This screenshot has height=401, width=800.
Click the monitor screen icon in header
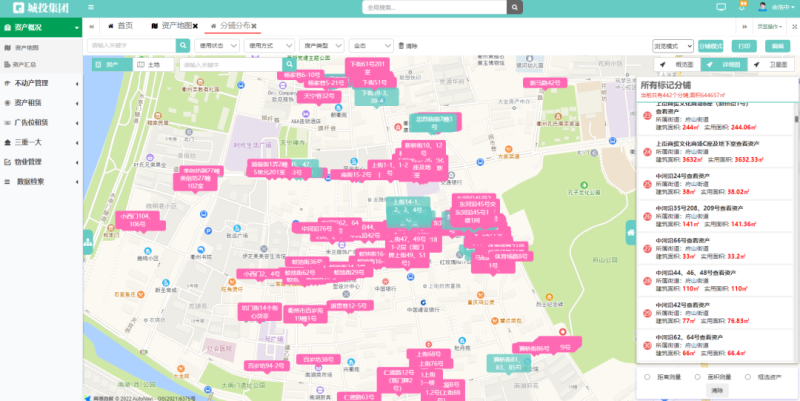point(720,7)
